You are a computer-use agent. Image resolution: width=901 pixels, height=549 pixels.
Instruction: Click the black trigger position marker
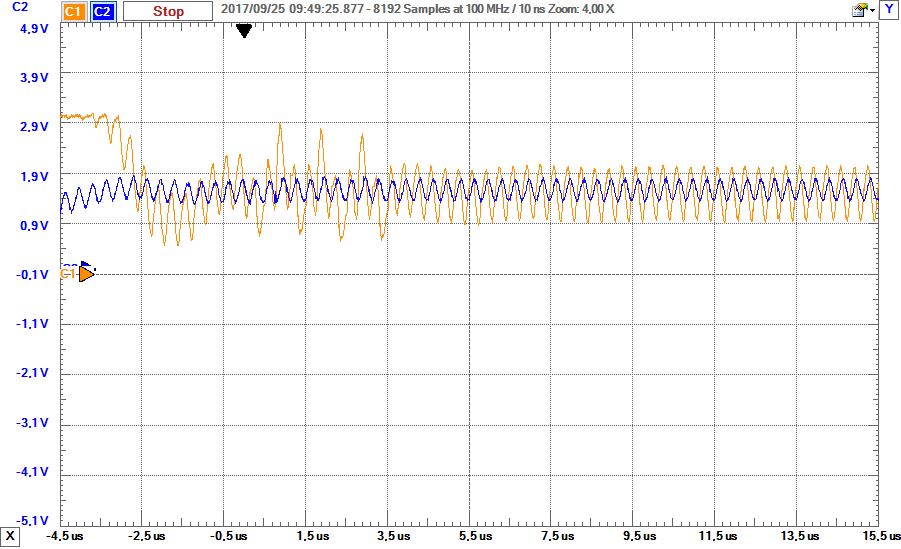point(244,30)
